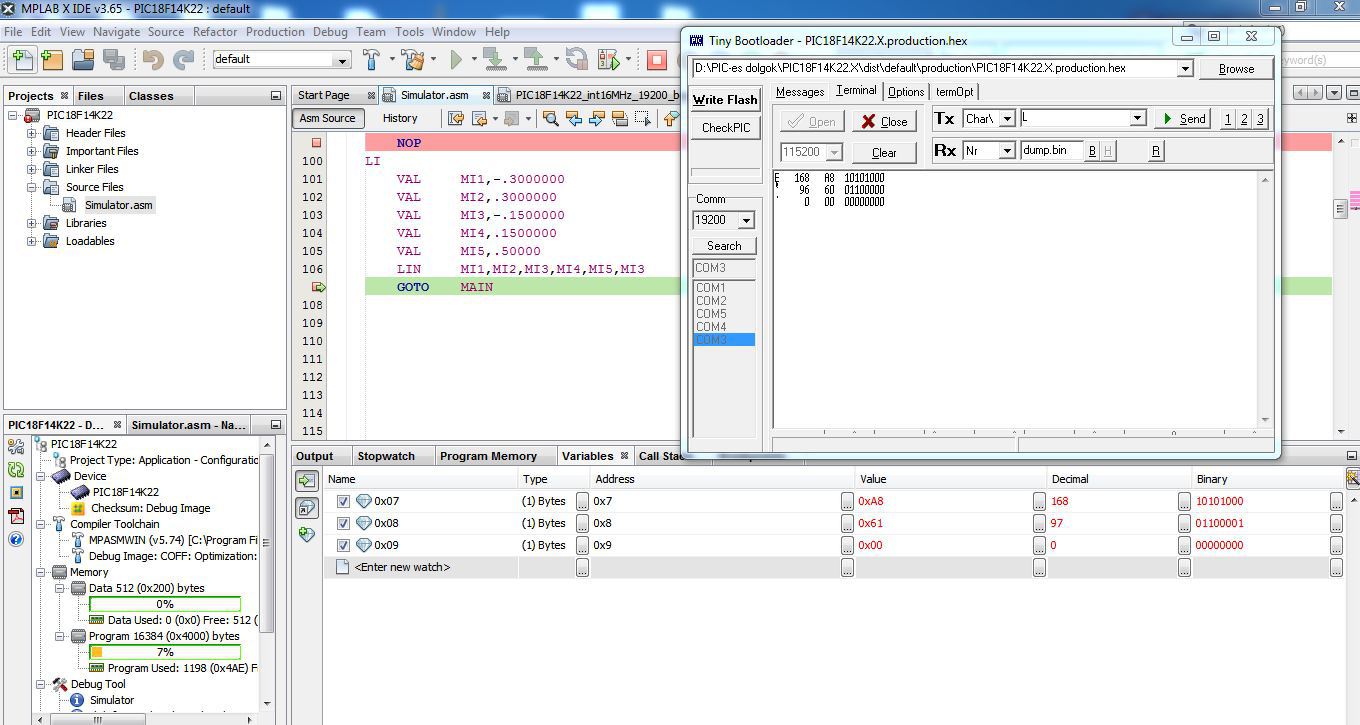Click the Data memory 0% usage bar
This screenshot has height=725, width=1360.
(165, 604)
